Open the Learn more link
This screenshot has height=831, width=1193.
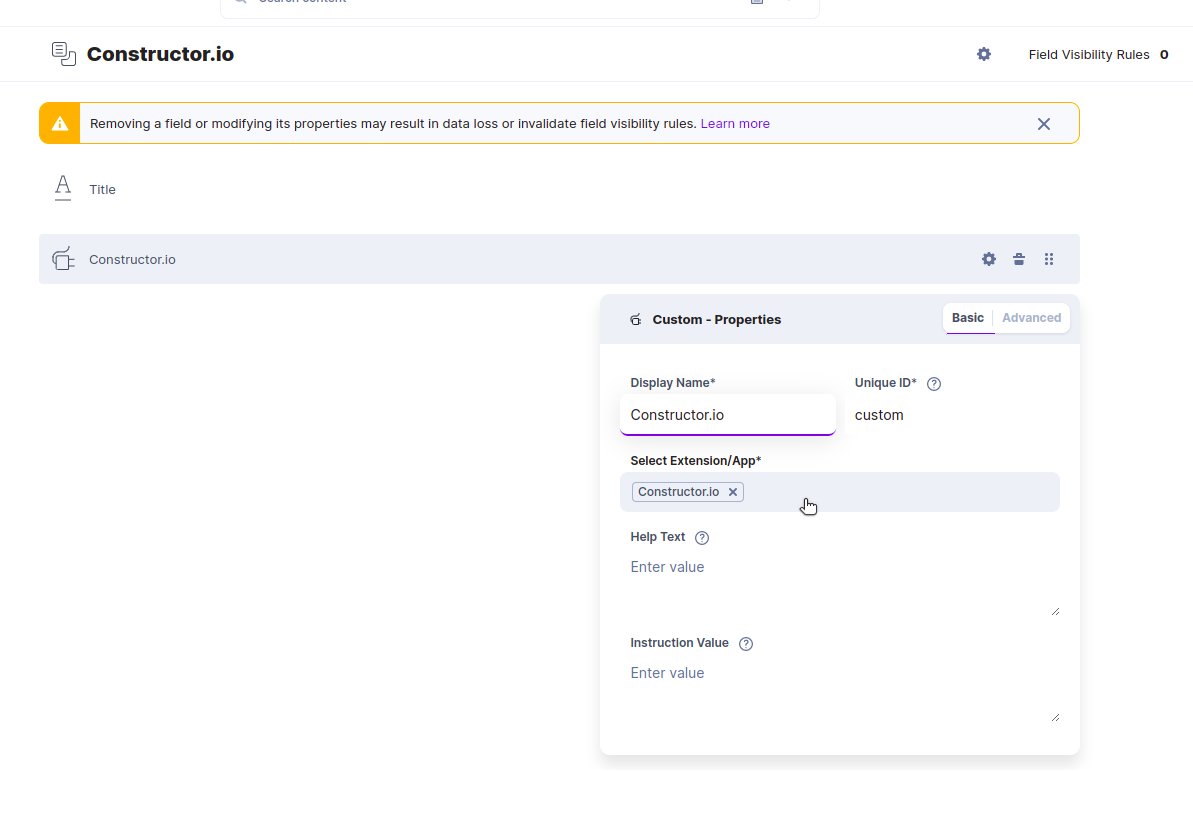(x=735, y=123)
